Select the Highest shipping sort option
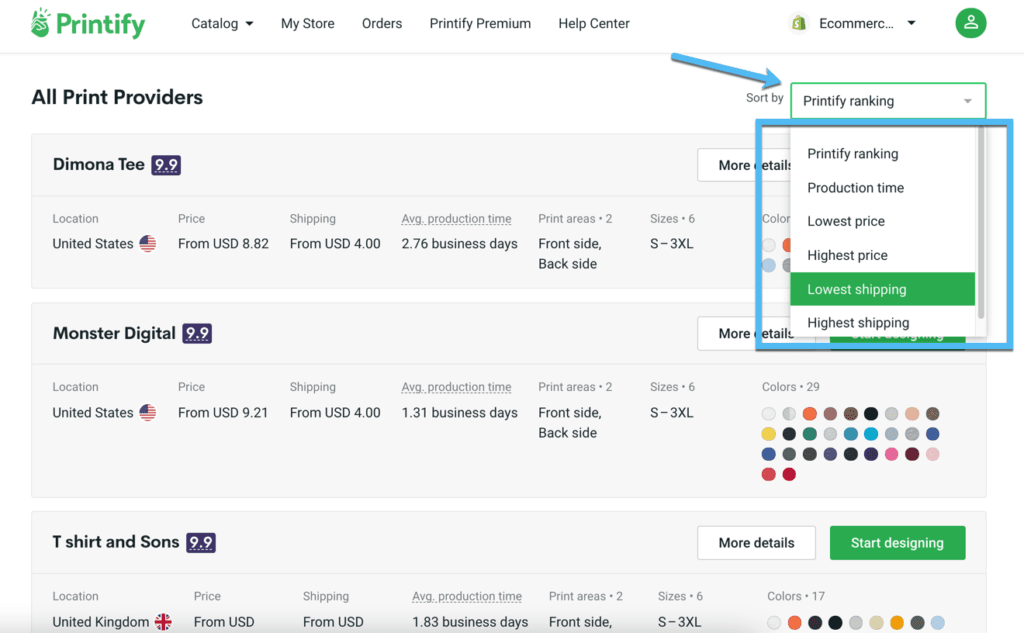The width and height of the screenshot is (1024, 633). [882, 323]
